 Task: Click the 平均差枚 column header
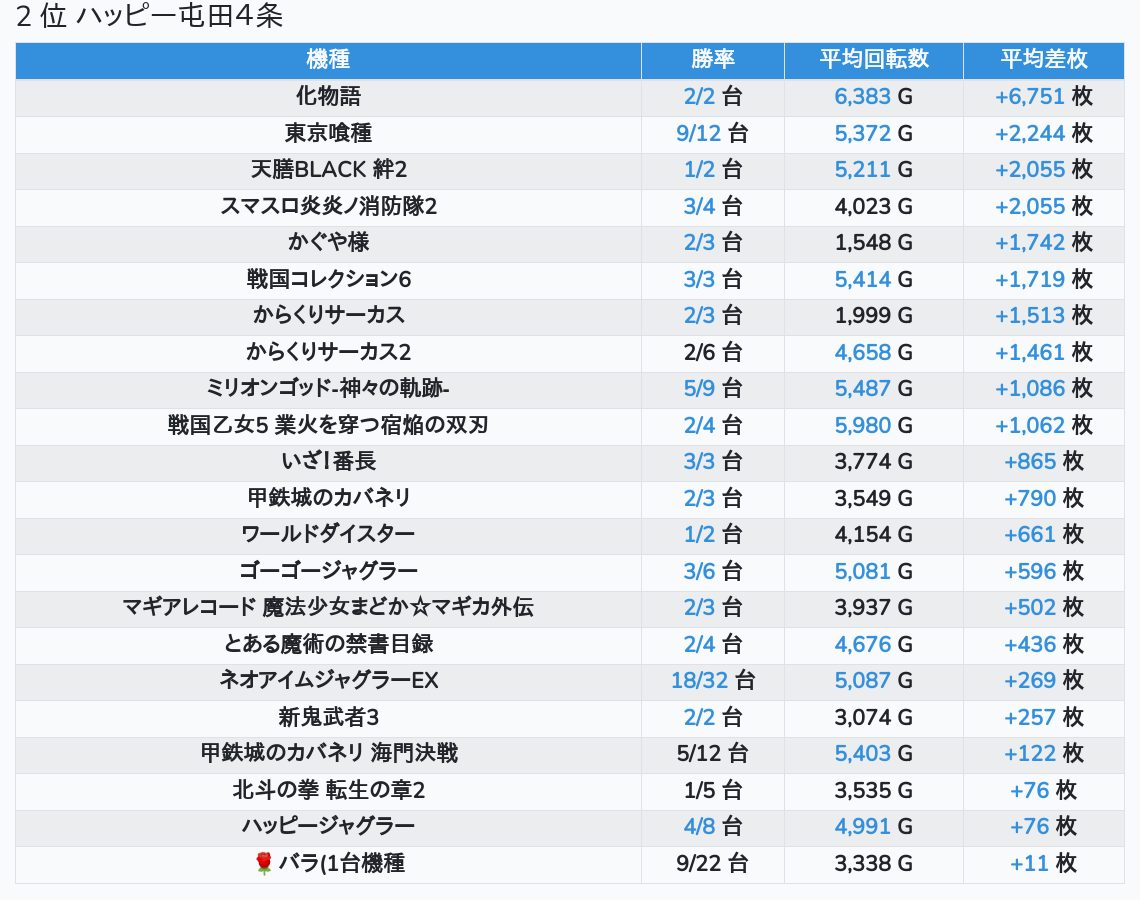1043,60
